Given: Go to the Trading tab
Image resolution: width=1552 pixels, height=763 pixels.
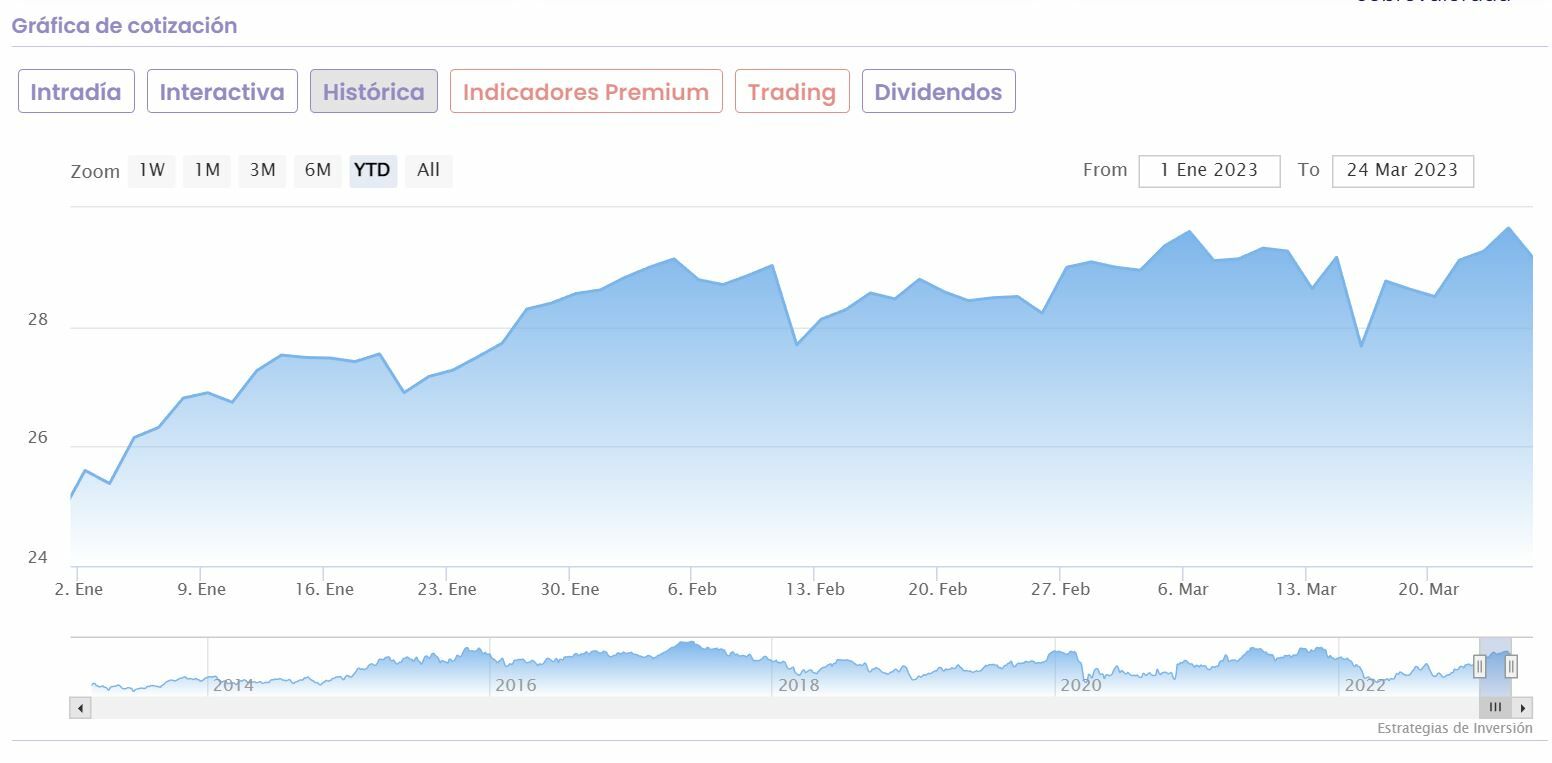Looking at the screenshot, I should click(x=792, y=92).
